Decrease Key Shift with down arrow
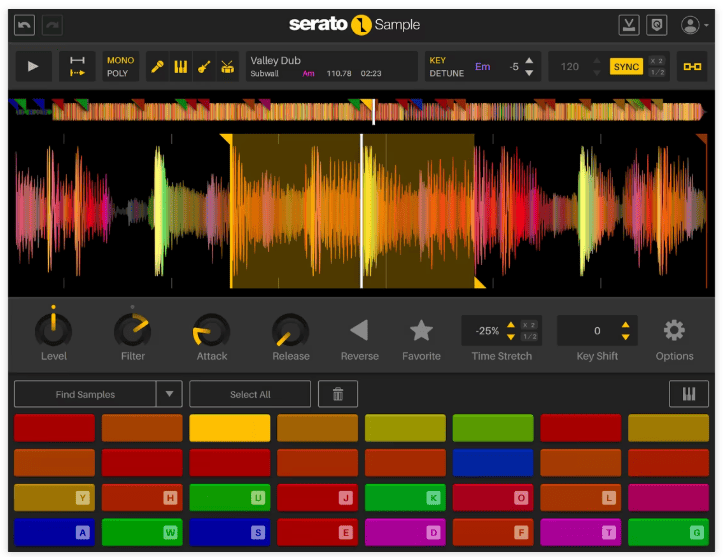This screenshot has width=723, height=557. click(625, 337)
